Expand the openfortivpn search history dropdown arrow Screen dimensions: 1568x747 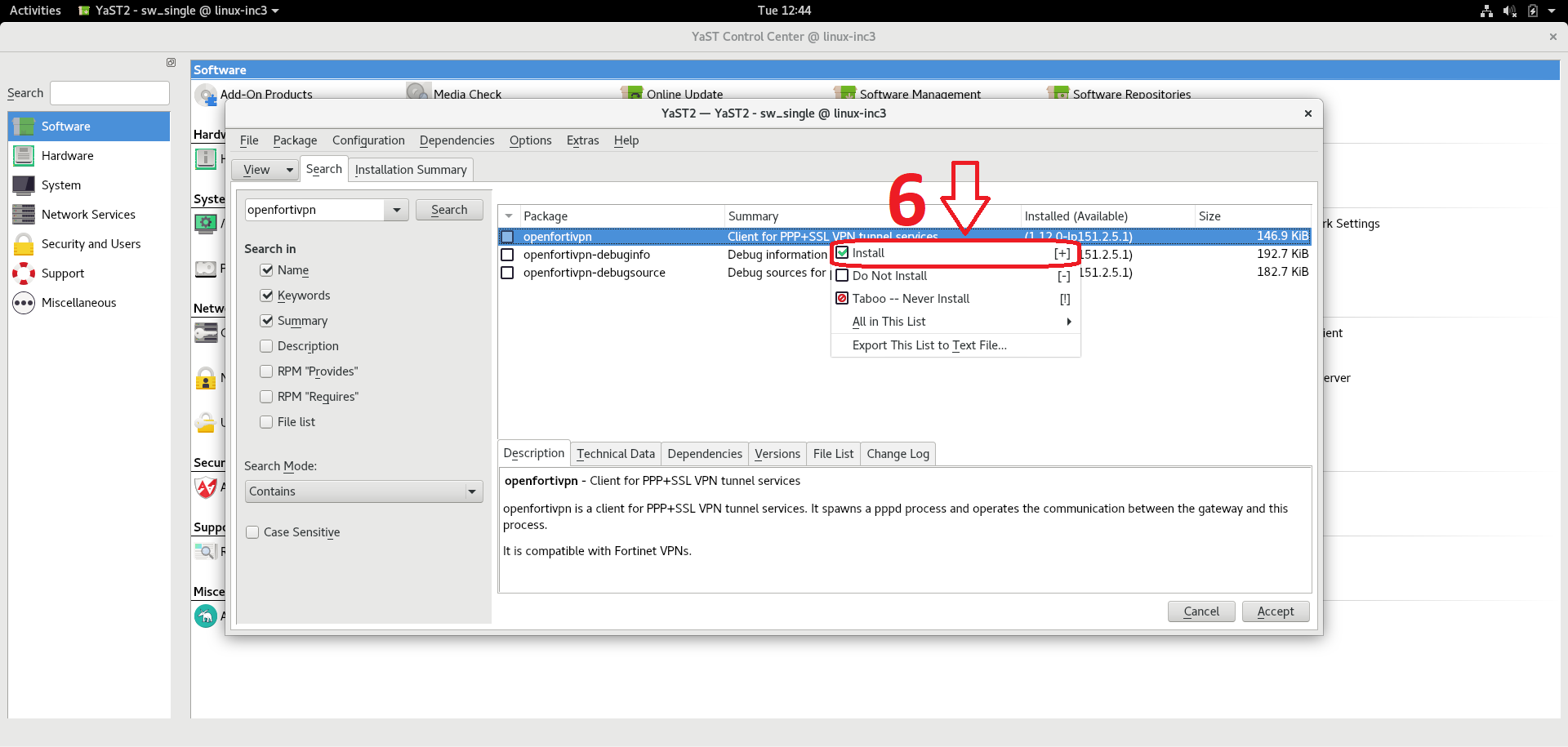(396, 210)
